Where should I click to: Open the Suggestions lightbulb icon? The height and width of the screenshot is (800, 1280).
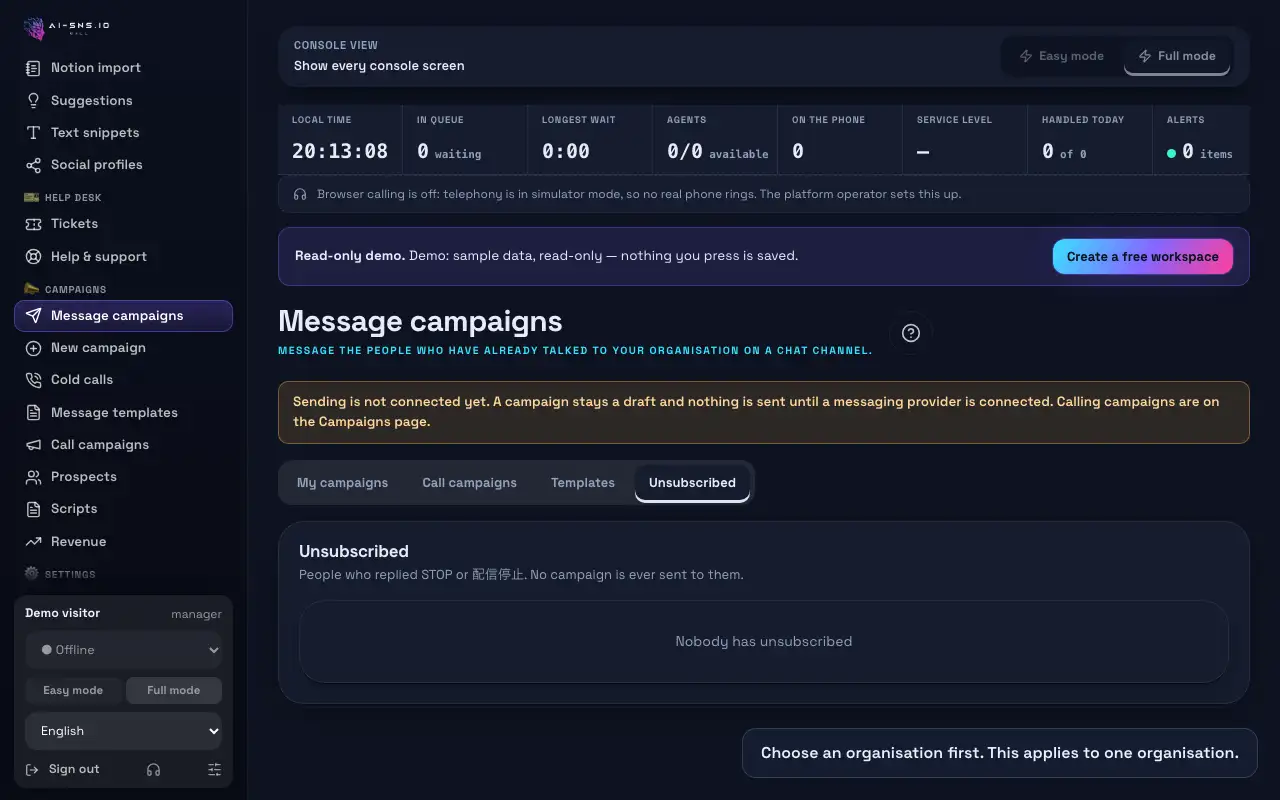click(x=34, y=101)
